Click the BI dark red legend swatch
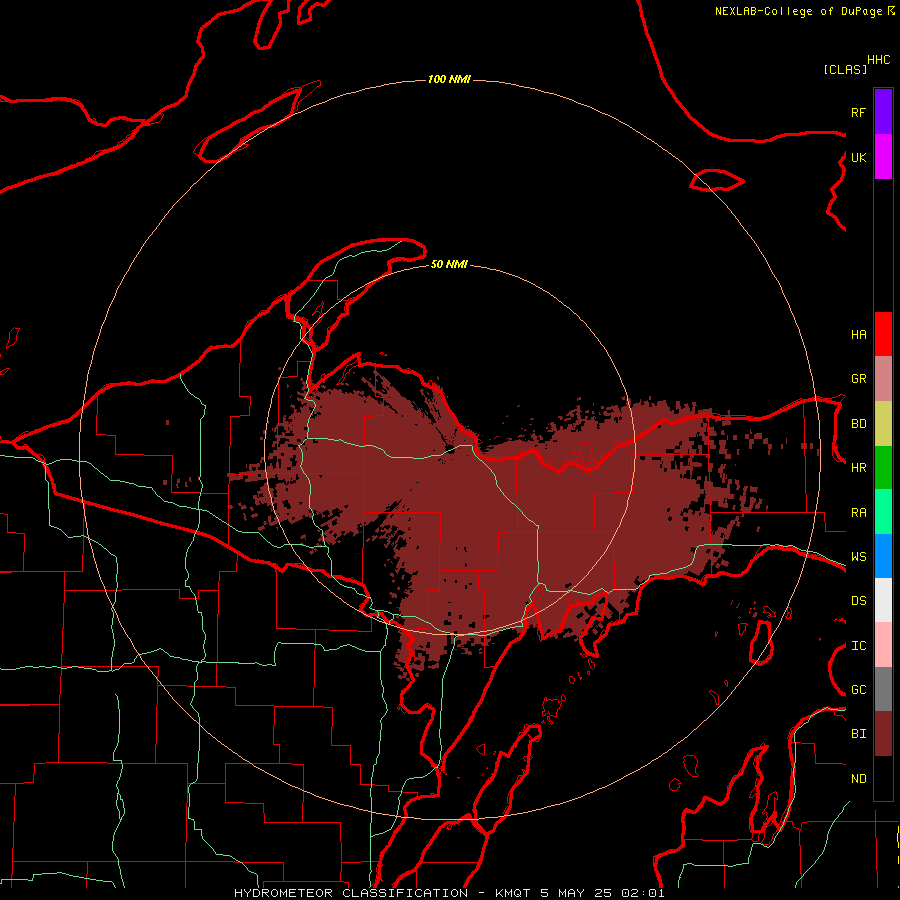Screen dimensions: 900x900 pos(883,734)
